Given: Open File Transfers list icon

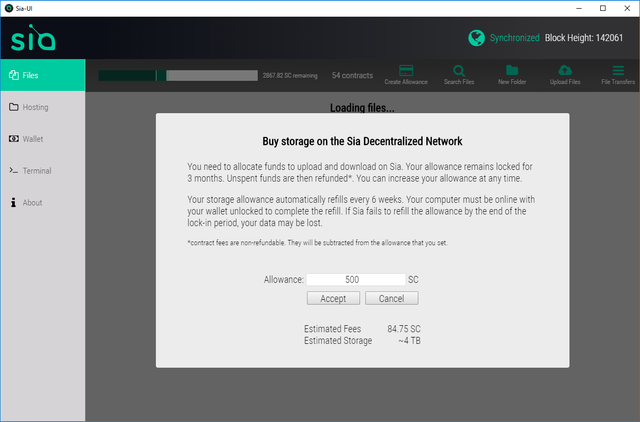Looking at the screenshot, I should coord(618,70).
